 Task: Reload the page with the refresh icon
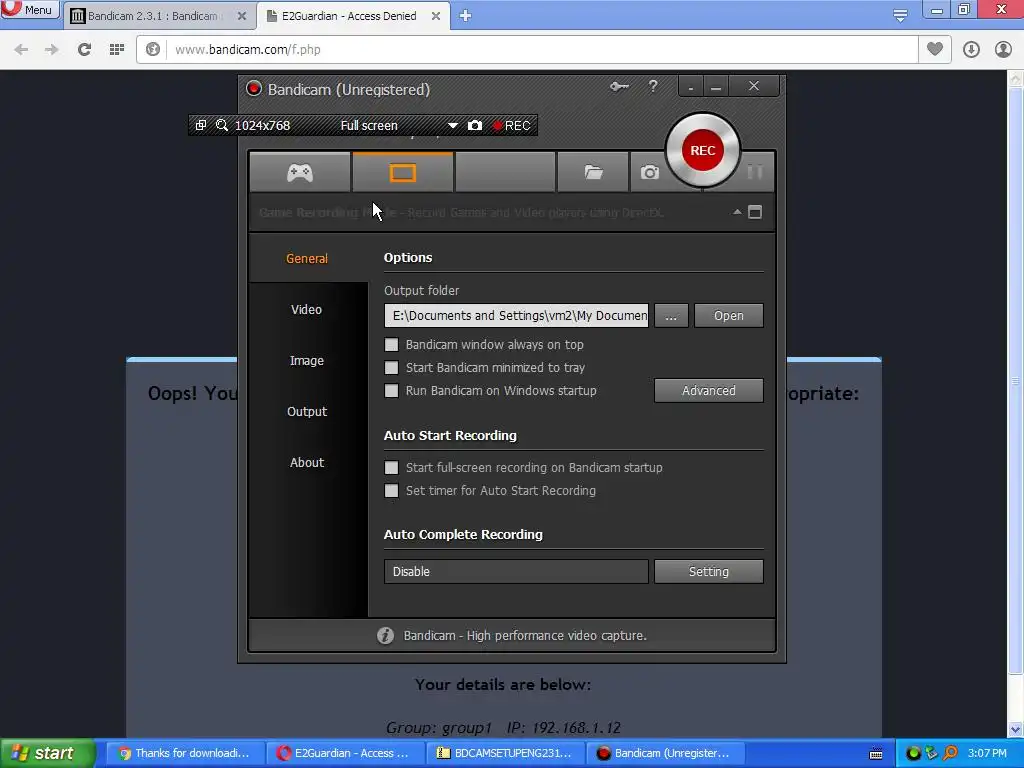[x=84, y=49]
